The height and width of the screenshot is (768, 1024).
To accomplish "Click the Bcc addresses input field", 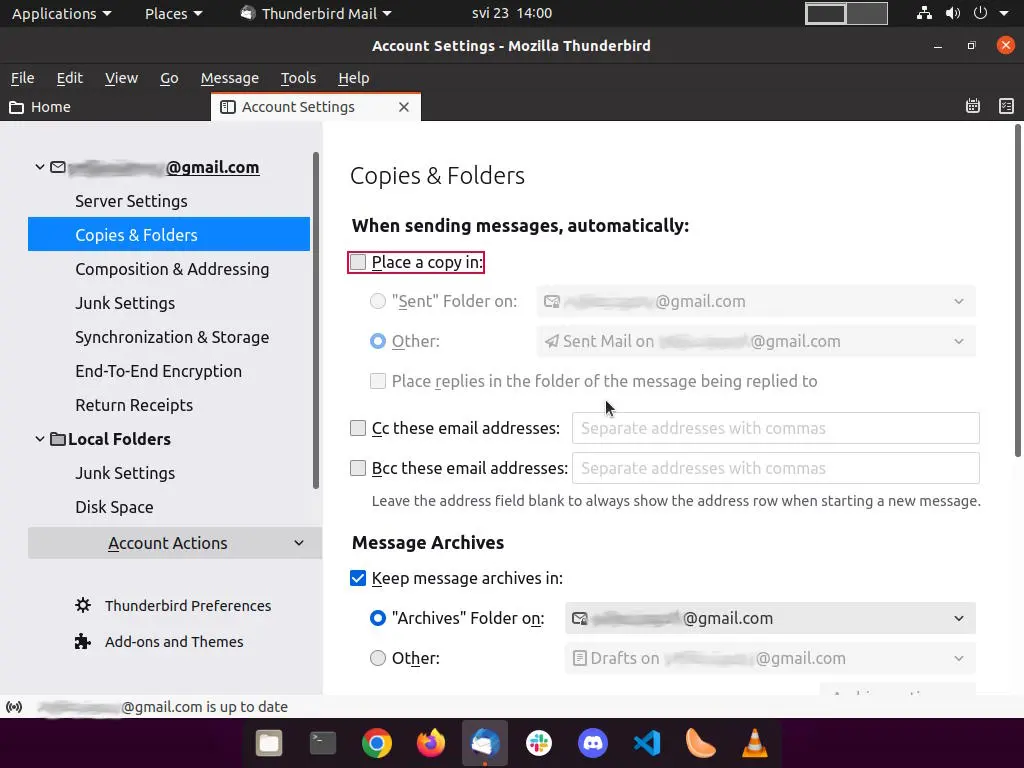I will pyautogui.click(x=776, y=468).
